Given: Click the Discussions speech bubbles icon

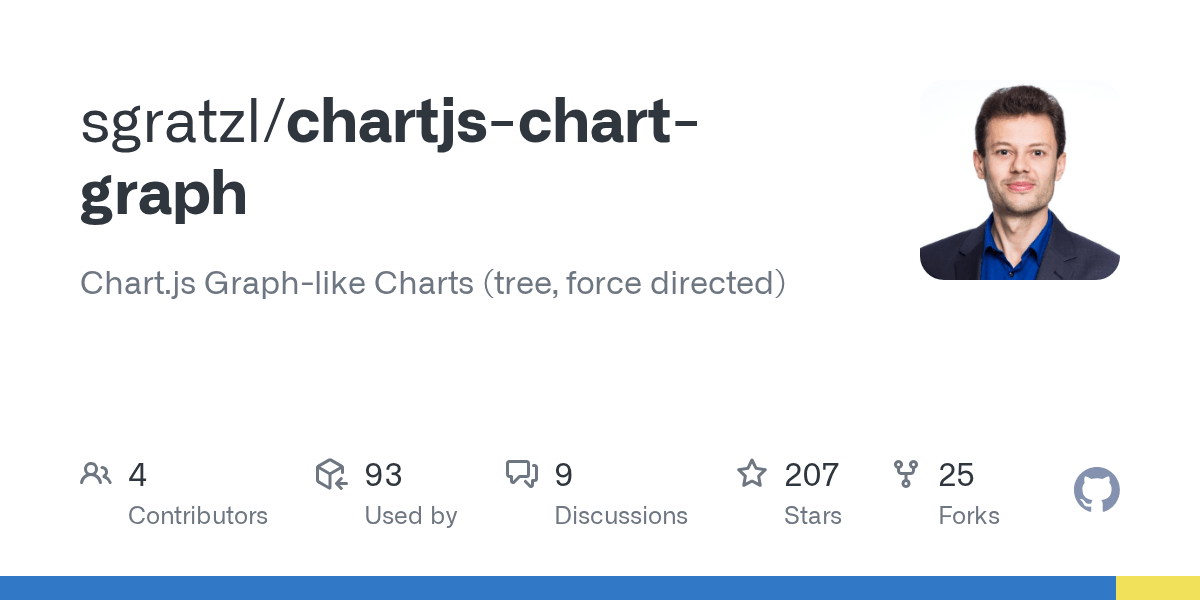Looking at the screenshot, I should [x=522, y=474].
